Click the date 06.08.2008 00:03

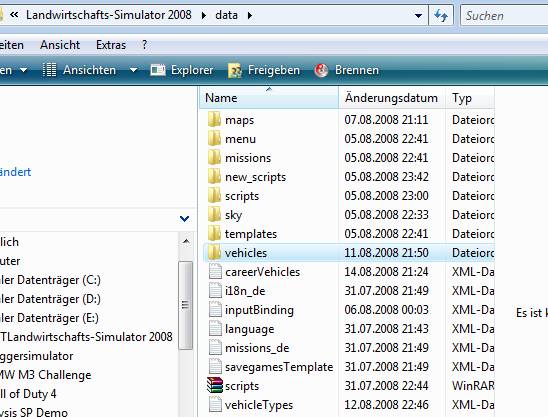[x=386, y=310]
